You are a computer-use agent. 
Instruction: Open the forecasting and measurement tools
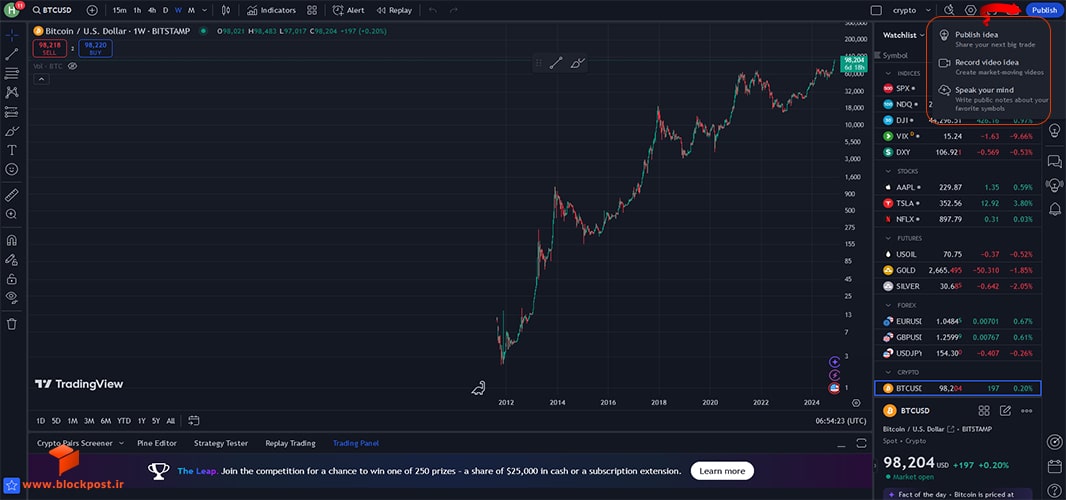coord(12,112)
